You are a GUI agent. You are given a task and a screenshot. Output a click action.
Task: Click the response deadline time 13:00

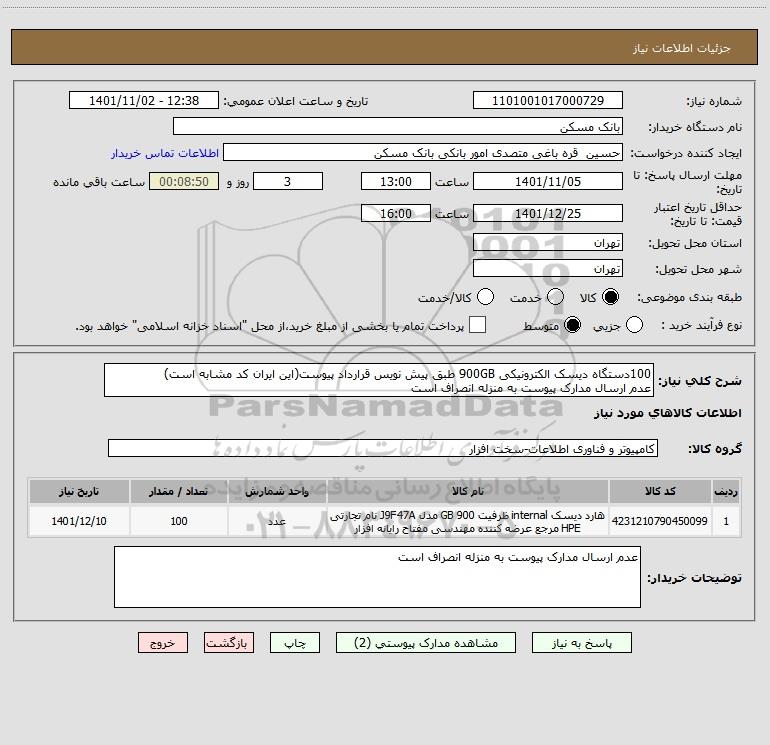pos(396,182)
